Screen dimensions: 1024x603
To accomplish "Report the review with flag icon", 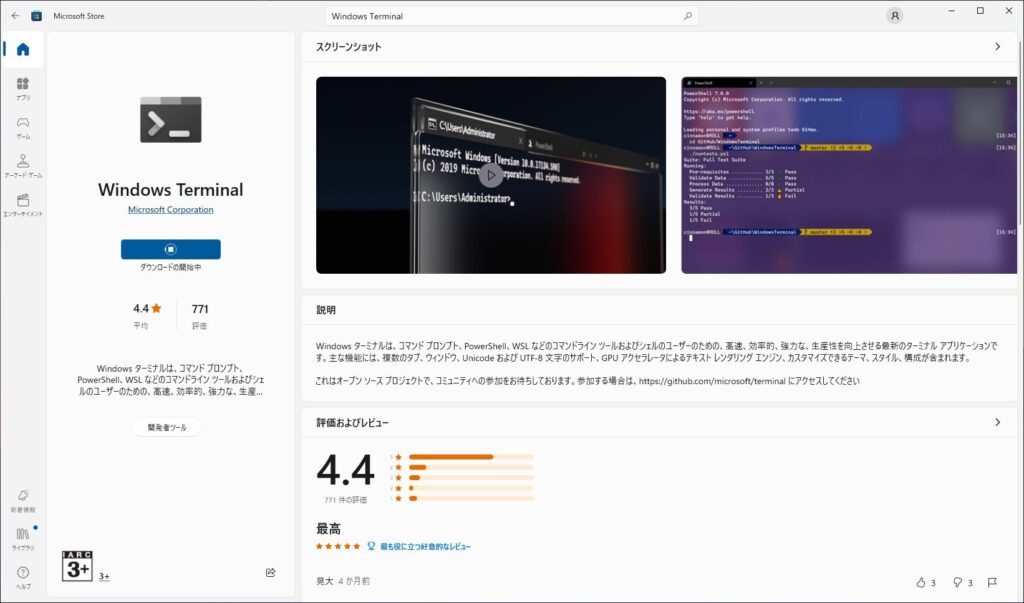I will [992, 582].
